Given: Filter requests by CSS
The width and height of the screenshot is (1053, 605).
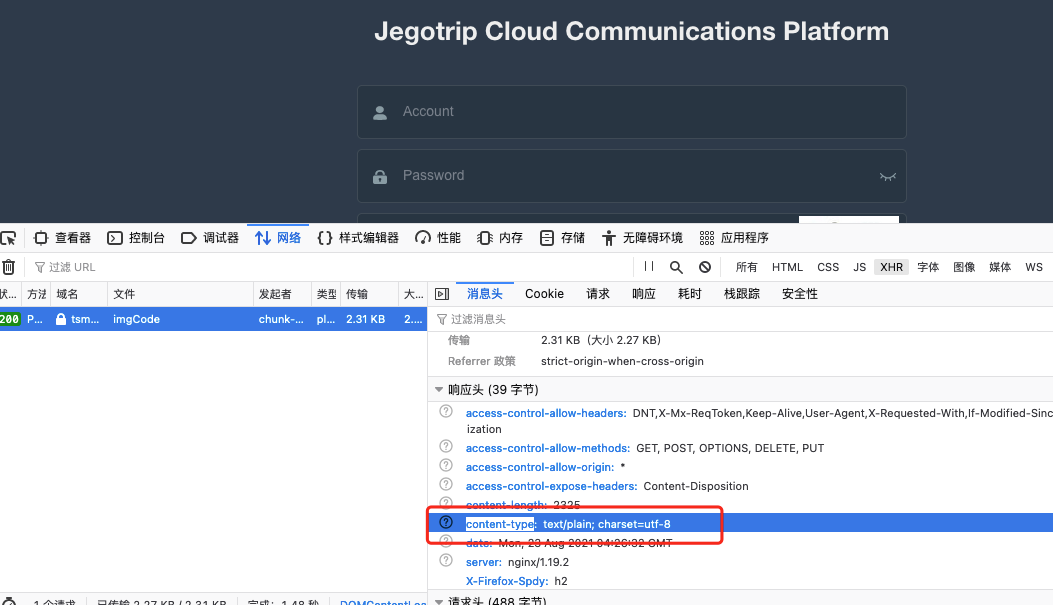Looking at the screenshot, I should point(828,267).
